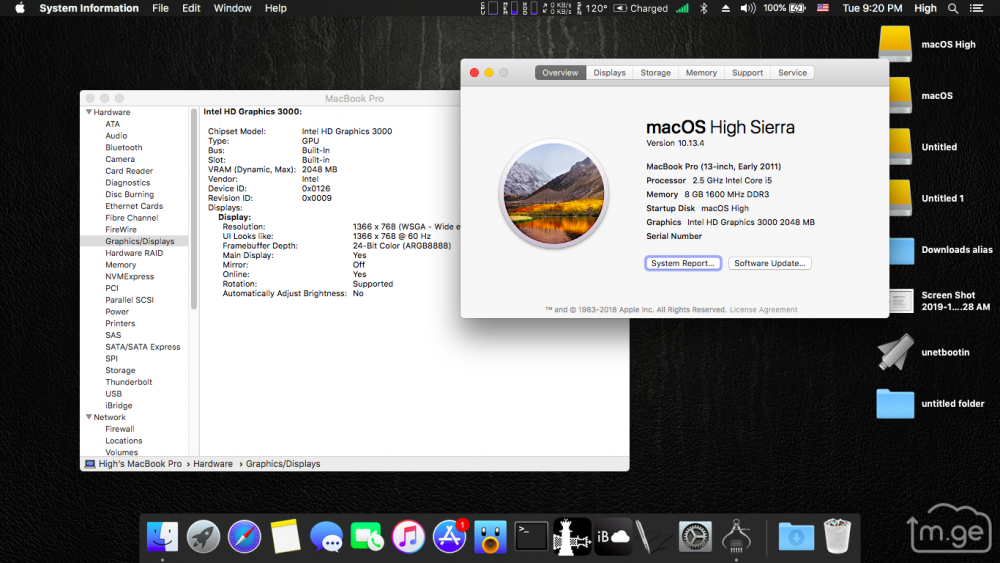Switch to the Displays tab
Viewport: 1000px width, 563px height.
point(609,73)
